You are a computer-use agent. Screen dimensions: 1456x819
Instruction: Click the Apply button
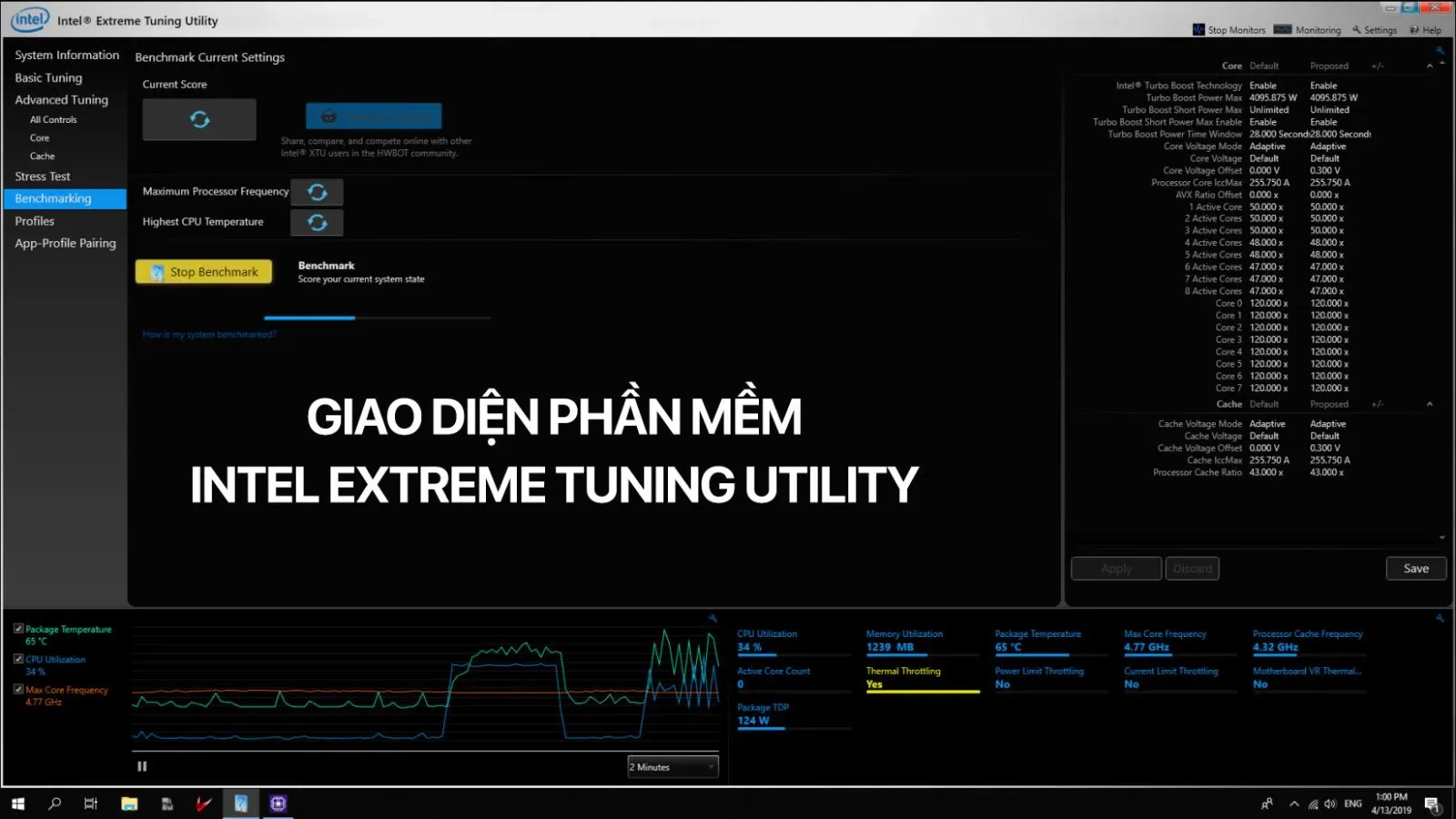click(1117, 569)
